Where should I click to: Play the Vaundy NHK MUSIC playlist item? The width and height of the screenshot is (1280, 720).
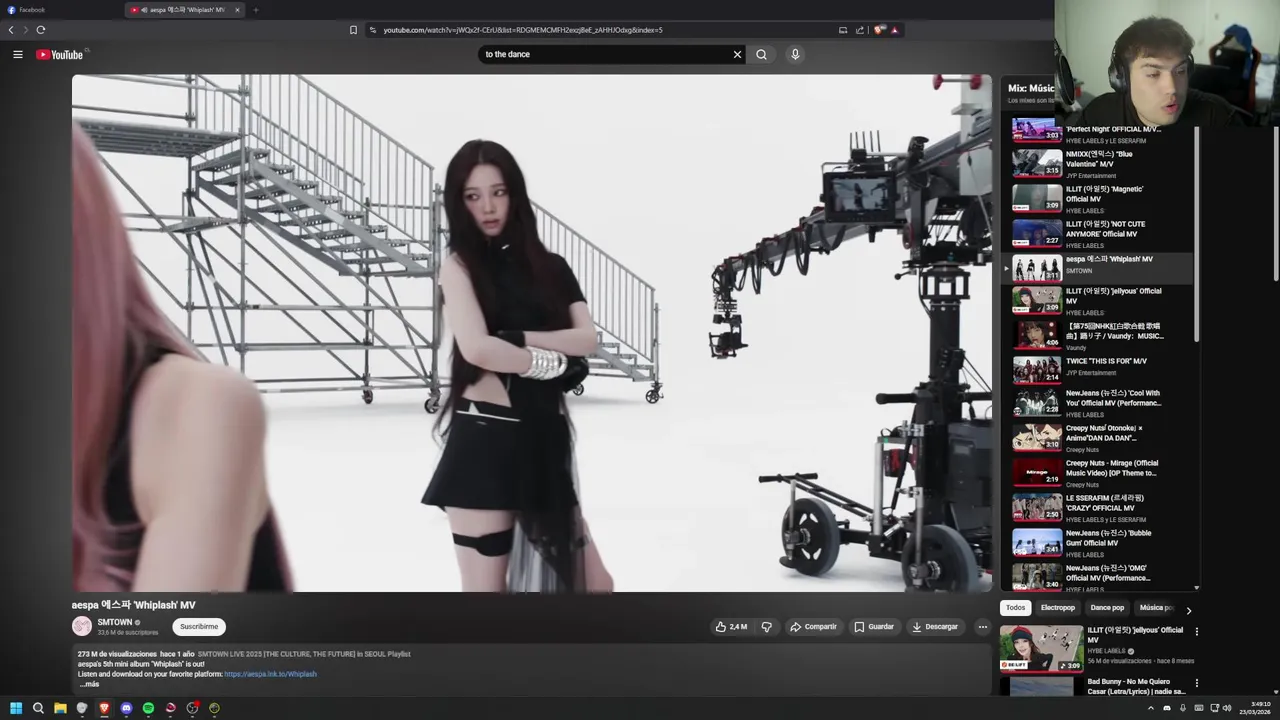(1100, 335)
